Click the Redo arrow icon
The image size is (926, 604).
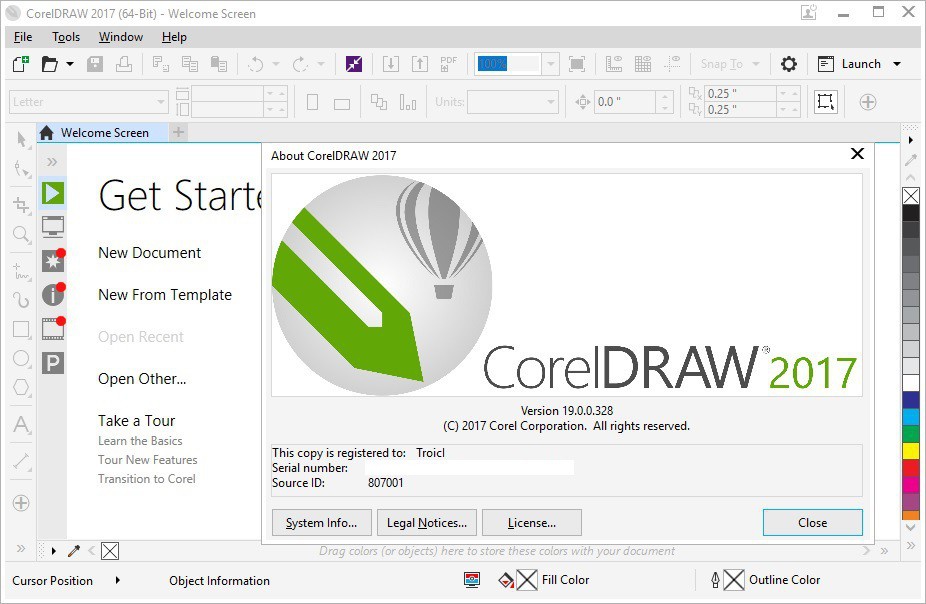pyautogui.click(x=300, y=64)
